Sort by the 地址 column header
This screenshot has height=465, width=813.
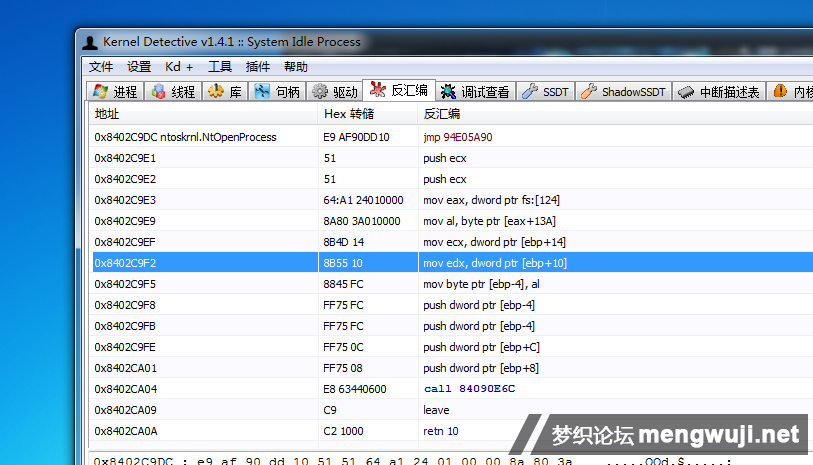tap(203, 114)
